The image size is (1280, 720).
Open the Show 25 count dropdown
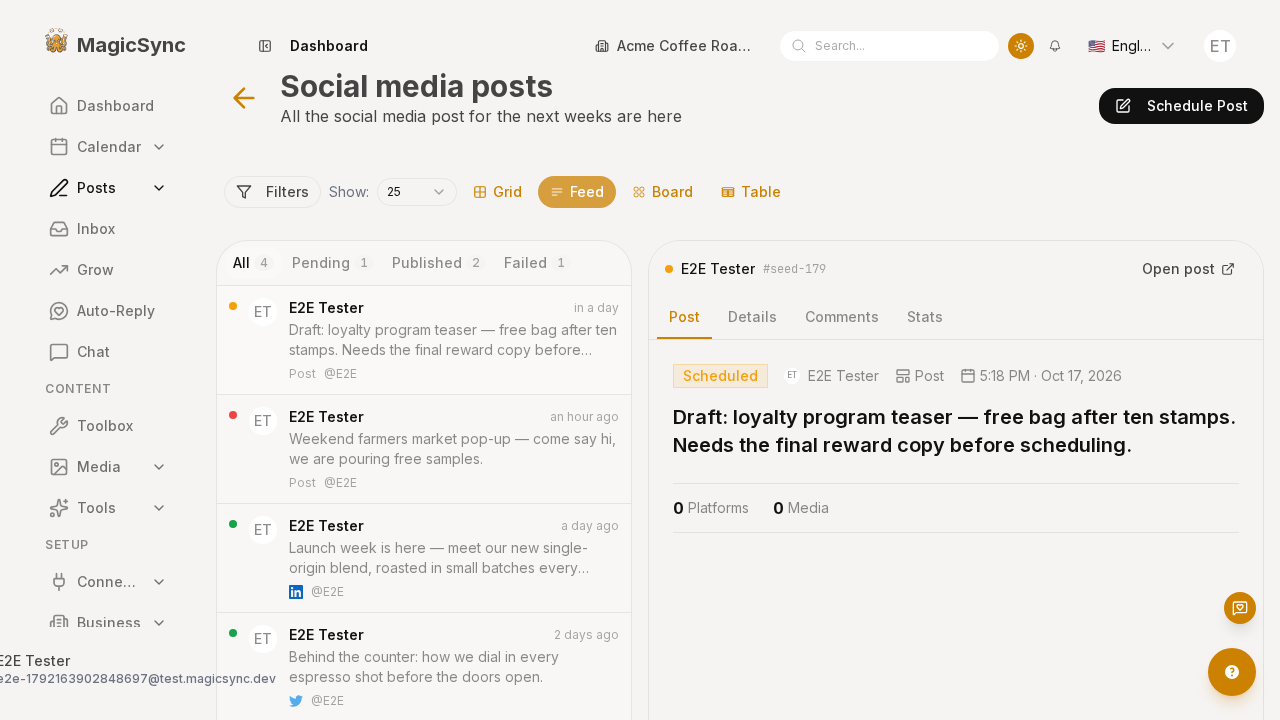click(417, 192)
